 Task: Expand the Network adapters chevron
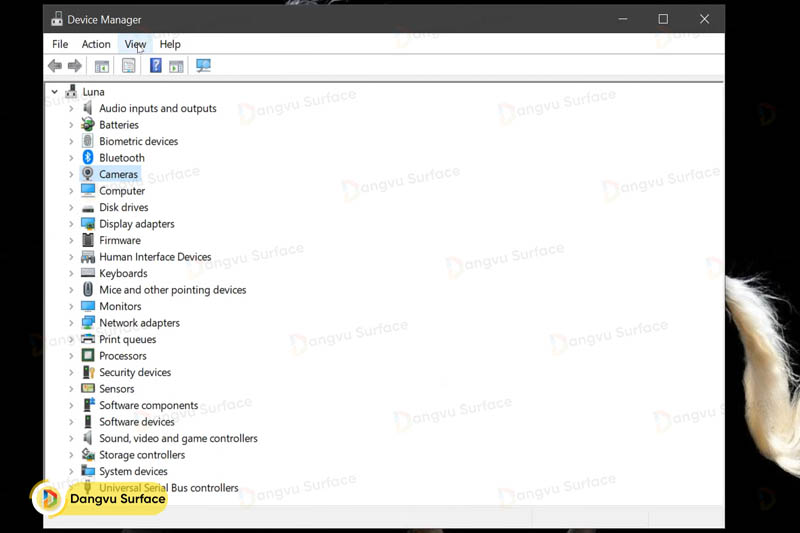point(71,323)
